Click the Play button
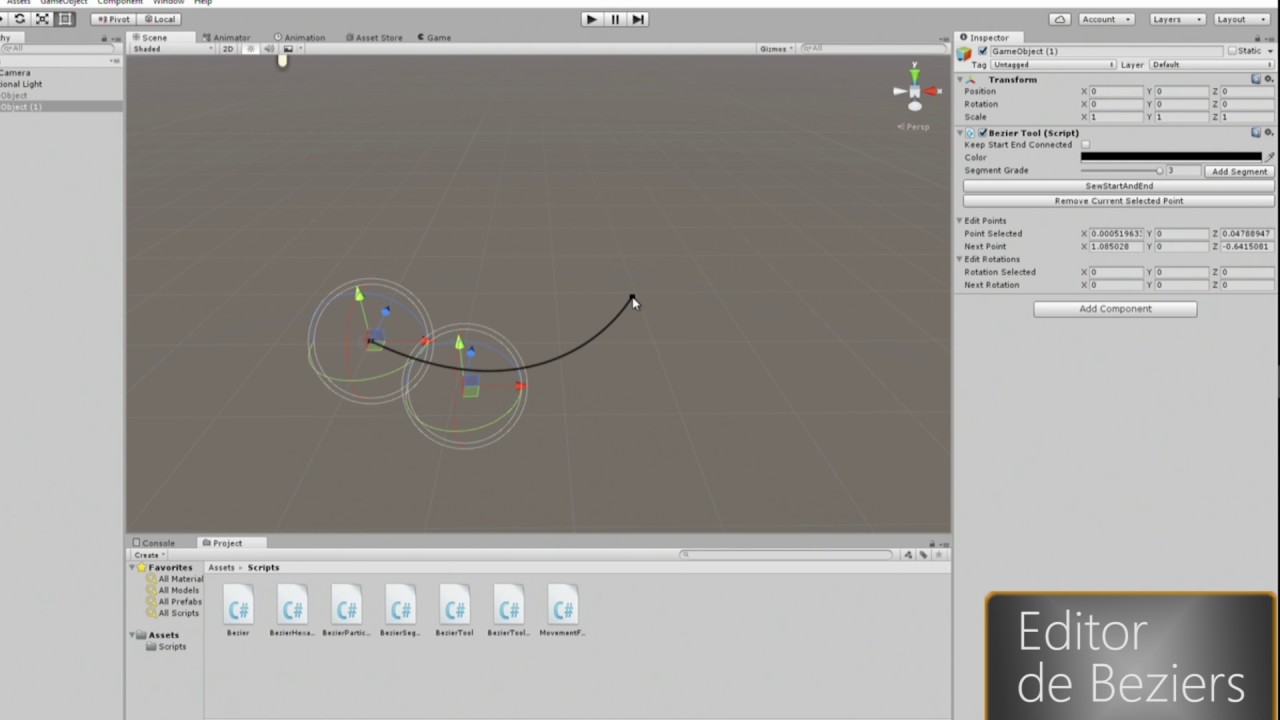 (x=591, y=19)
